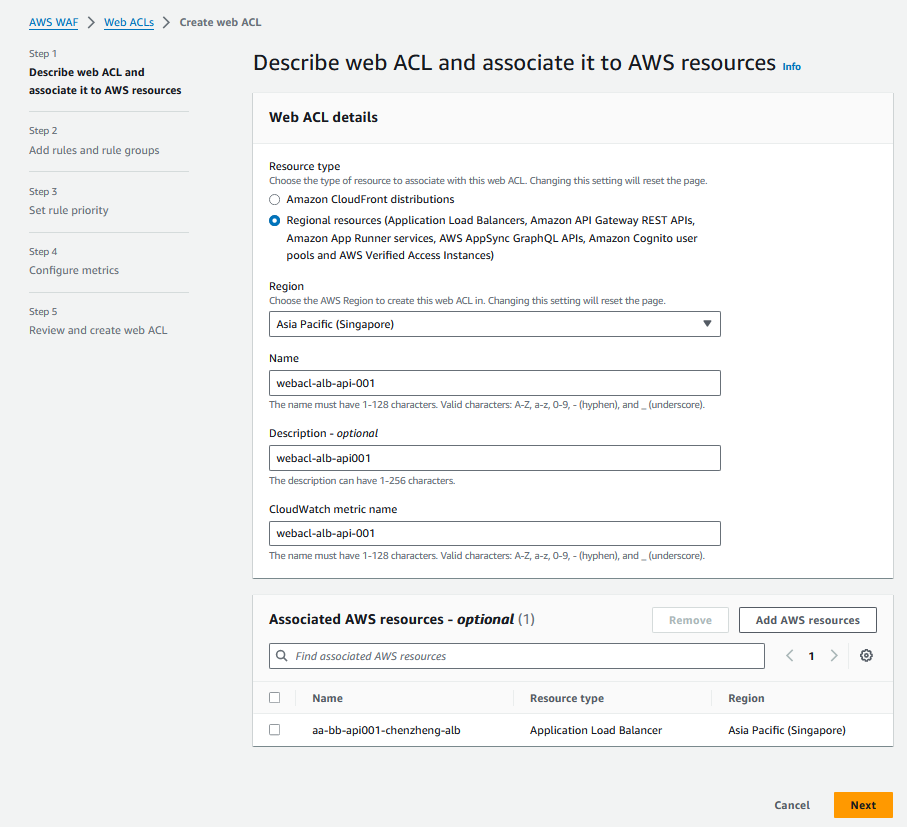The width and height of the screenshot is (907, 827).
Task: Click the Region dropdown arrow
Action: click(707, 324)
